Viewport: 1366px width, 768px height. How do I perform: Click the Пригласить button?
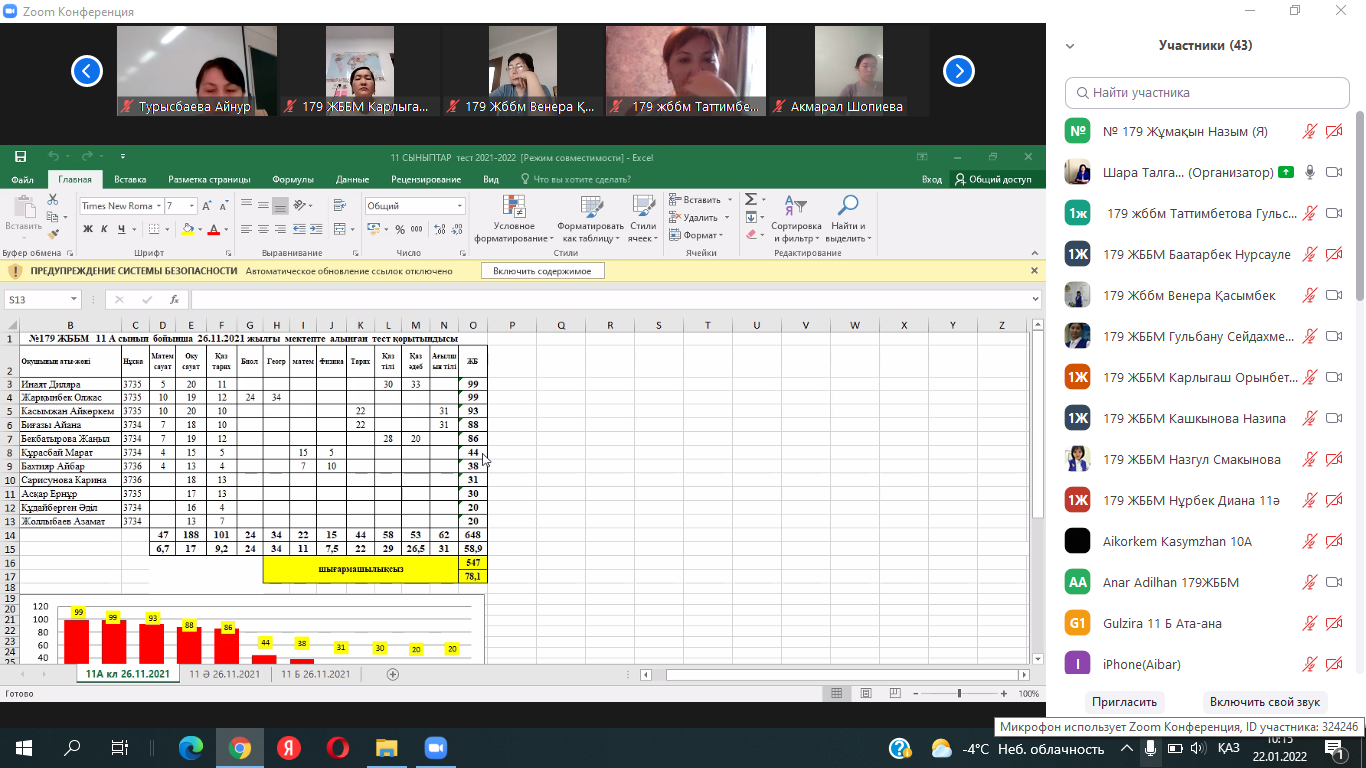[1124, 702]
